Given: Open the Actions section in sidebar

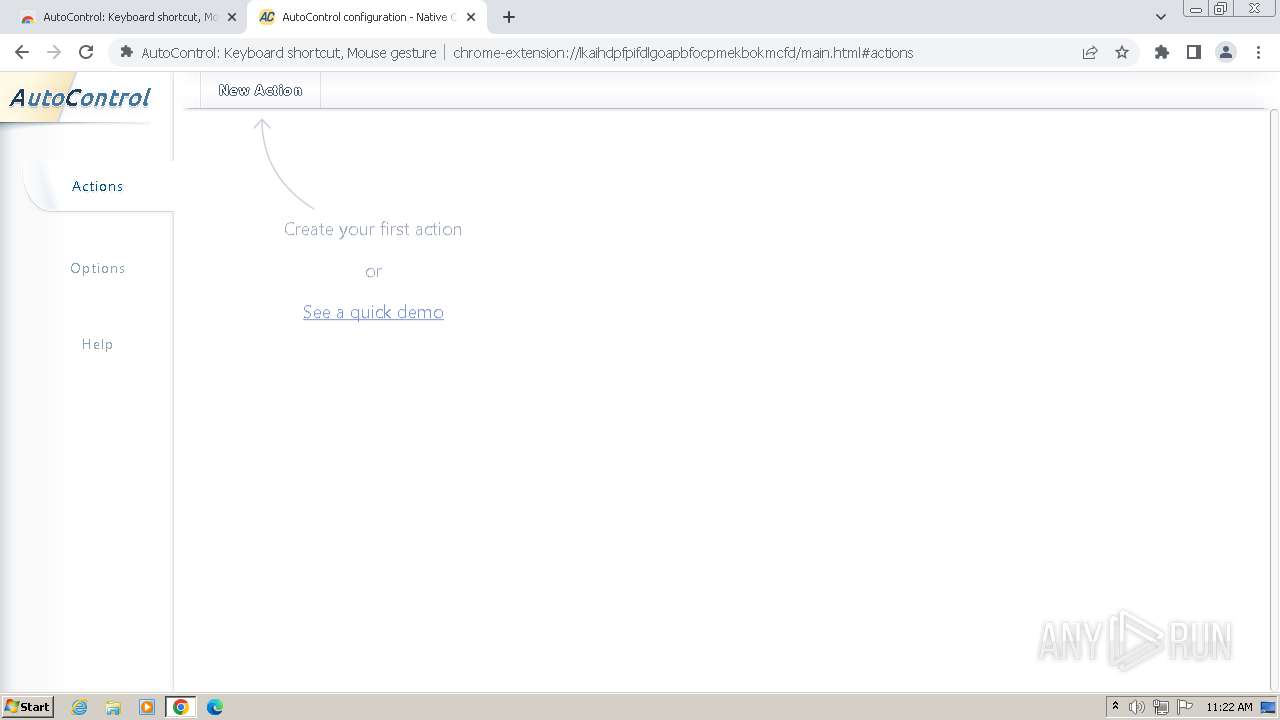Looking at the screenshot, I should pyautogui.click(x=98, y=186).
